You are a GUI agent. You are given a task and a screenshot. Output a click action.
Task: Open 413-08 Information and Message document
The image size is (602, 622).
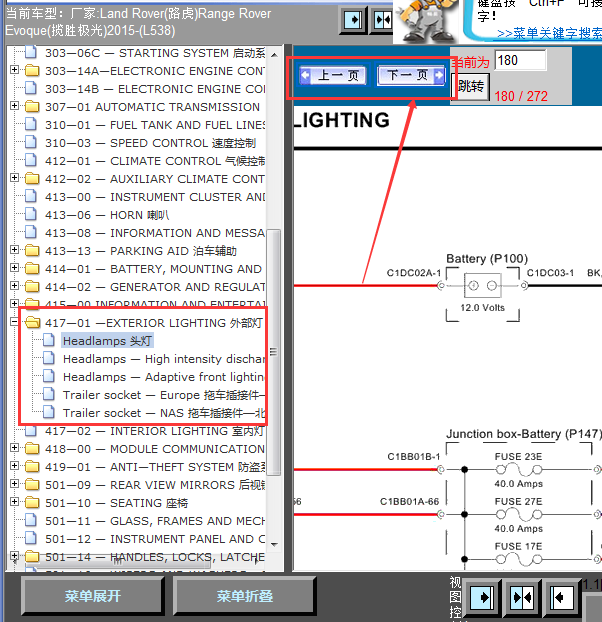click(155, 233)
